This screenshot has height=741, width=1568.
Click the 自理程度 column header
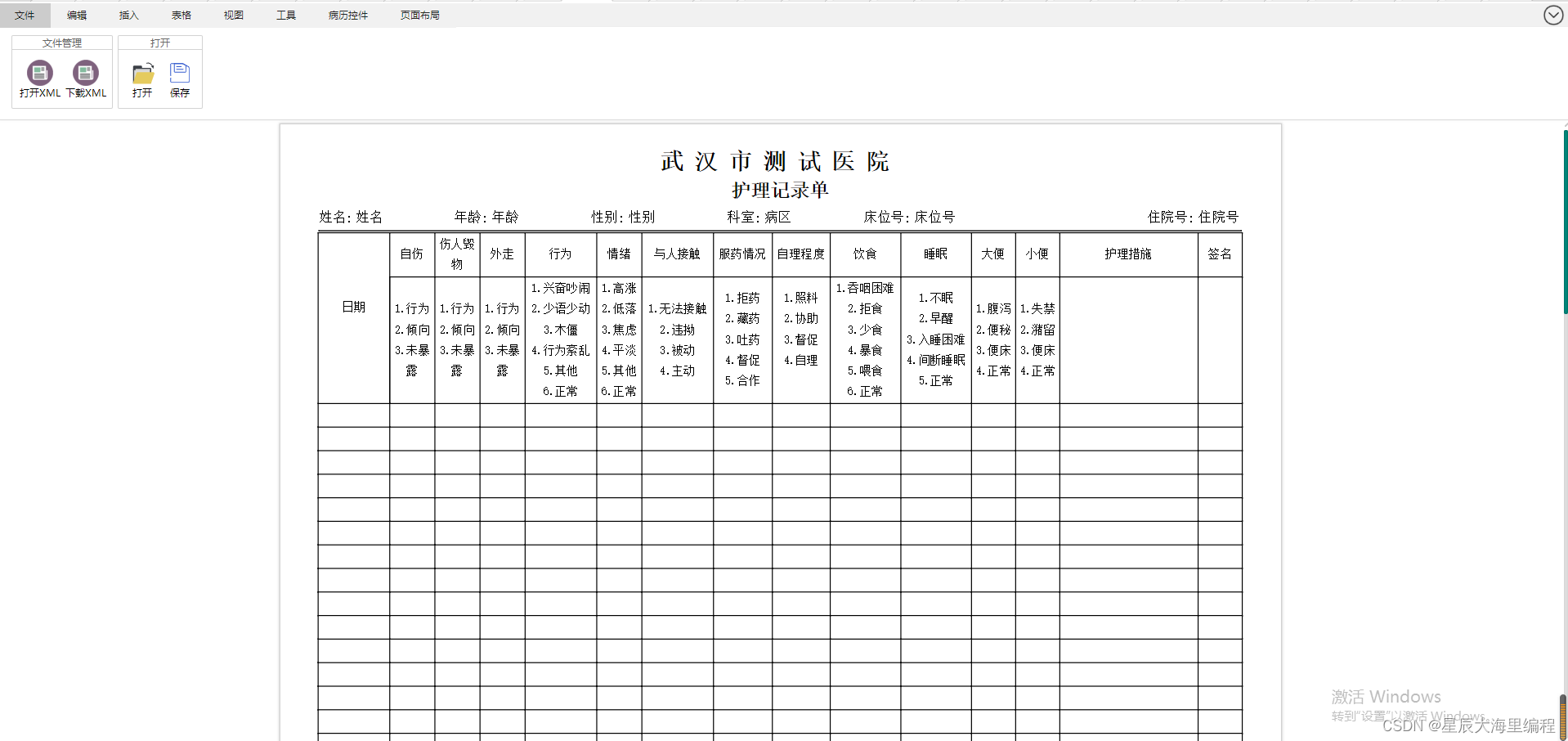click(801, 254)
